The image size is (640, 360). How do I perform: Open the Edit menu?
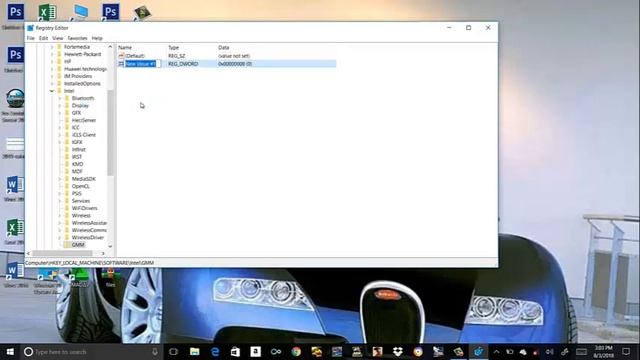click(43, 38)
